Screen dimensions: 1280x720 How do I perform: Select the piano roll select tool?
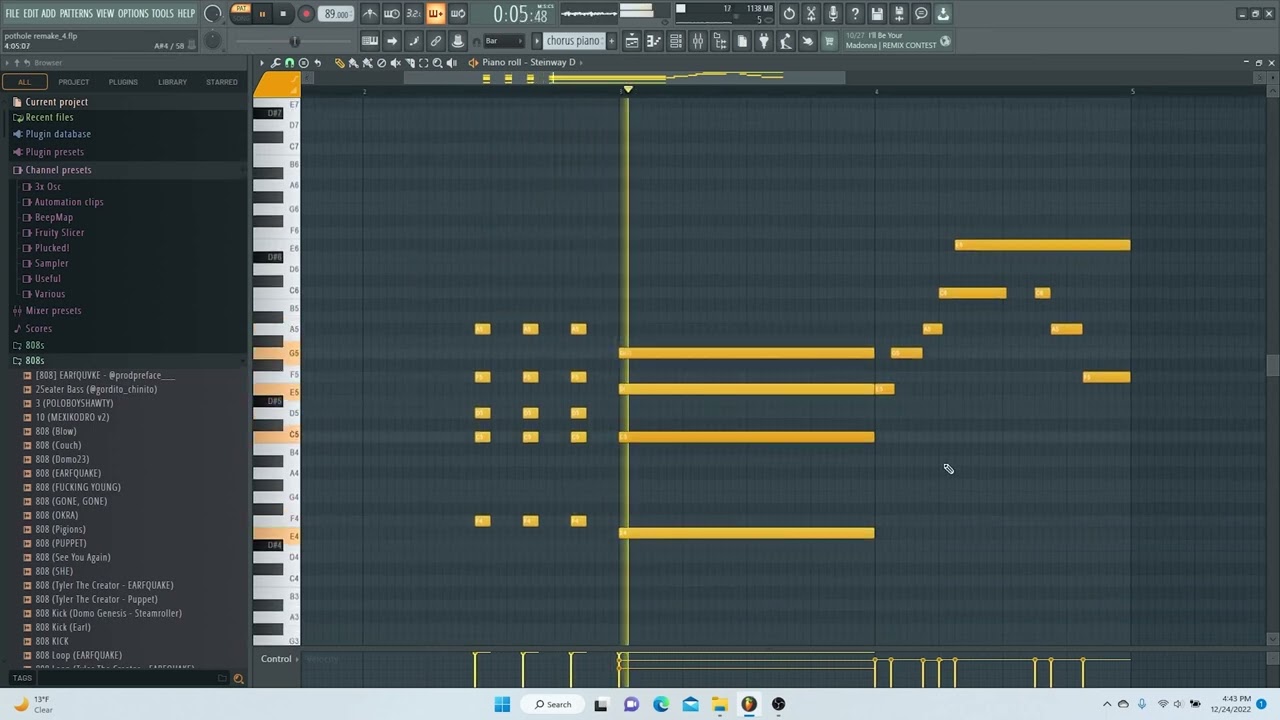click(424, 62)
